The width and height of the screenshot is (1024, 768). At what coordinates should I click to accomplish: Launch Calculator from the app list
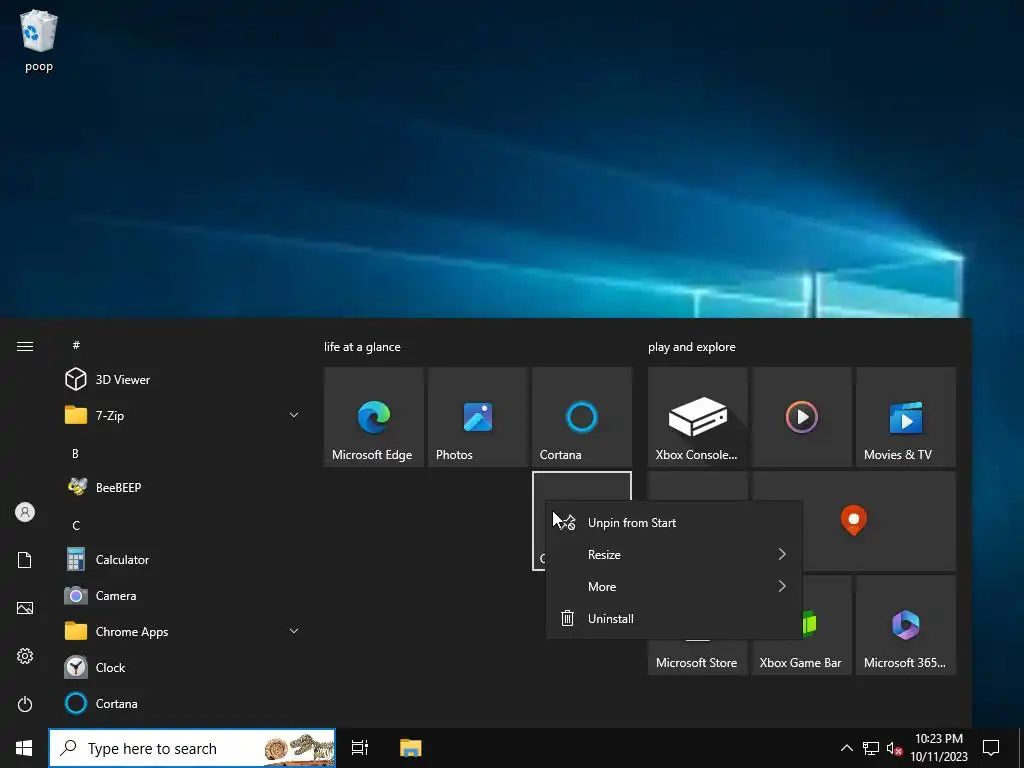pyautogui.click(x=182, y=560)
